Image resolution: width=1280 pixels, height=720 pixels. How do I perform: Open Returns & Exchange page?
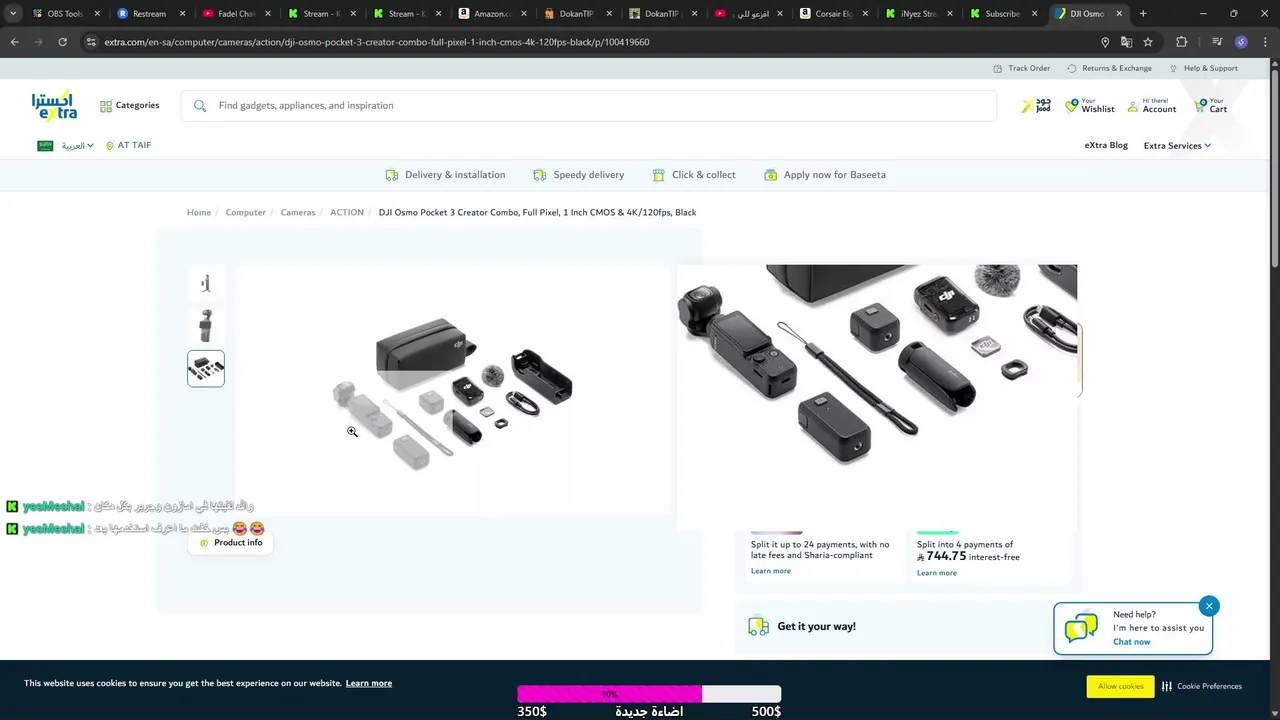(x=1109, y=68)
